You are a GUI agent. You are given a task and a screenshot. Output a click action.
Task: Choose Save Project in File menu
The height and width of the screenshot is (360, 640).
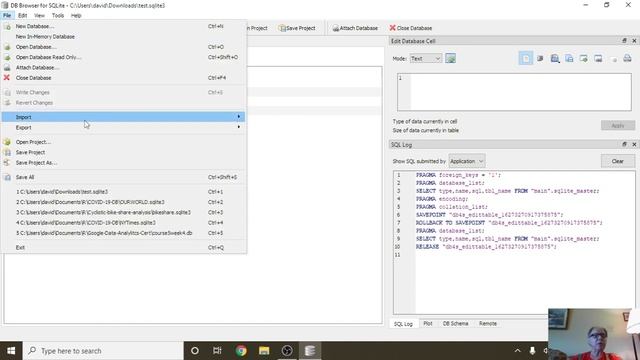(123, 152)
